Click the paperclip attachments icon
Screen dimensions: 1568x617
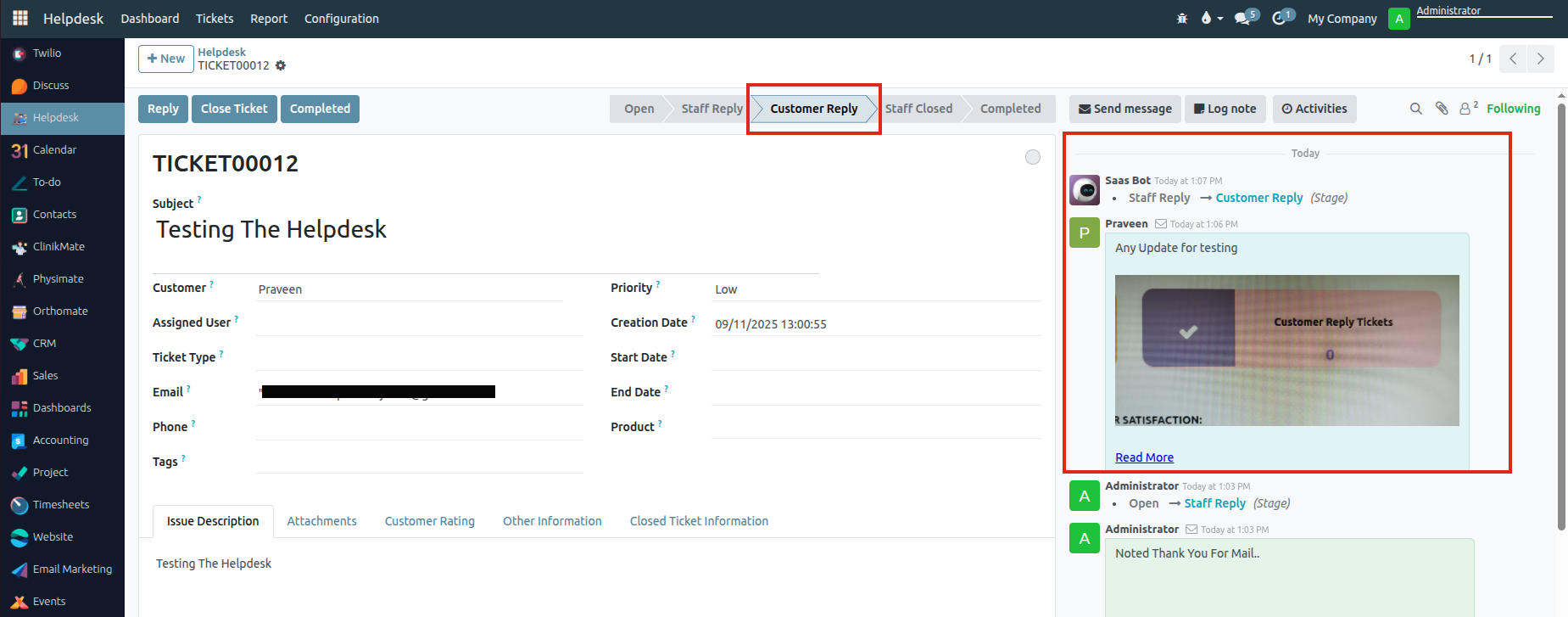(1441, 109)
